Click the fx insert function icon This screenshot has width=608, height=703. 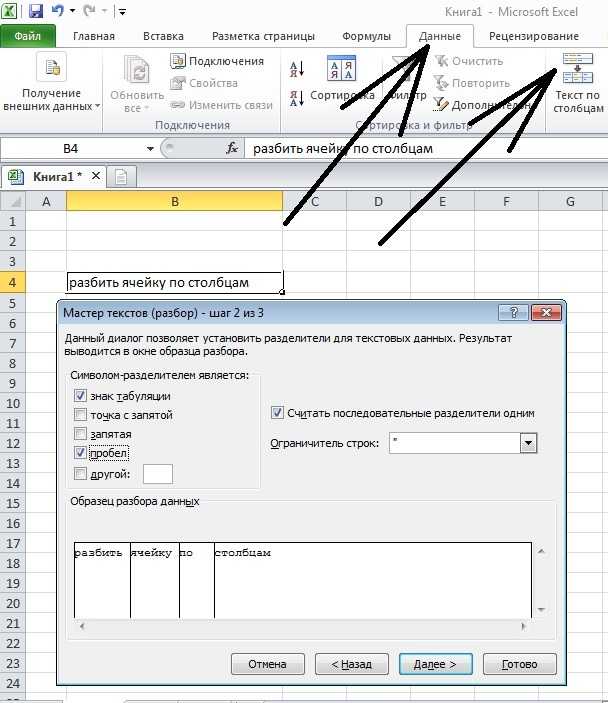[232, 148]
